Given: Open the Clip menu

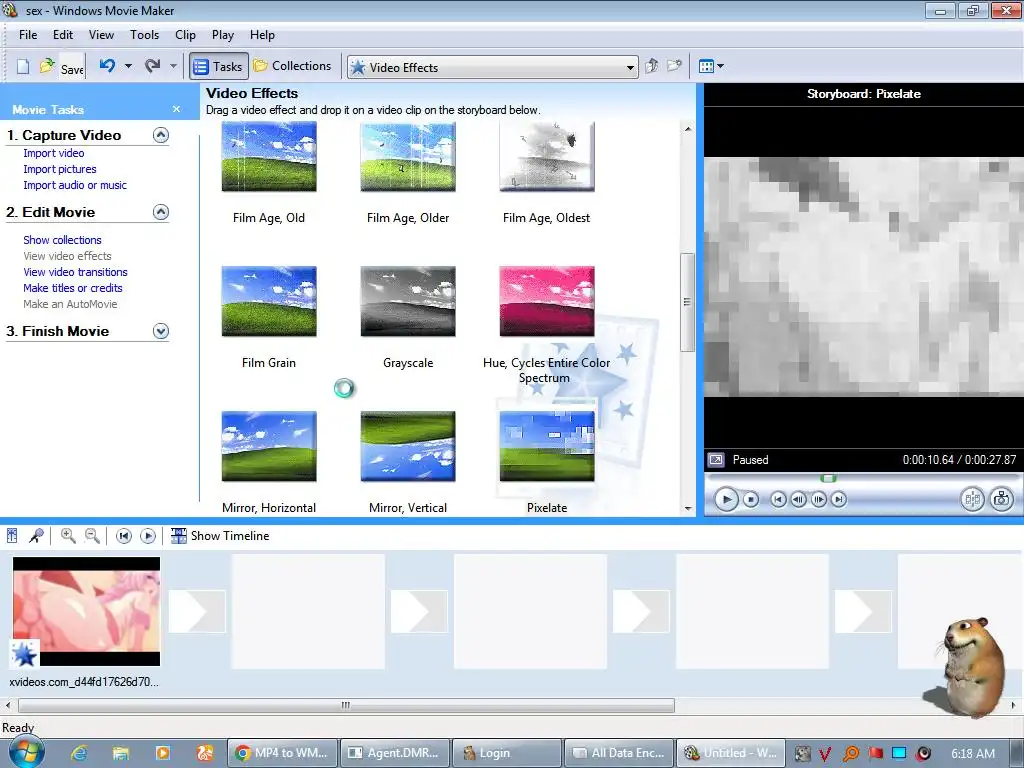Looking at the screenshot, I should (x=185, y=35).
